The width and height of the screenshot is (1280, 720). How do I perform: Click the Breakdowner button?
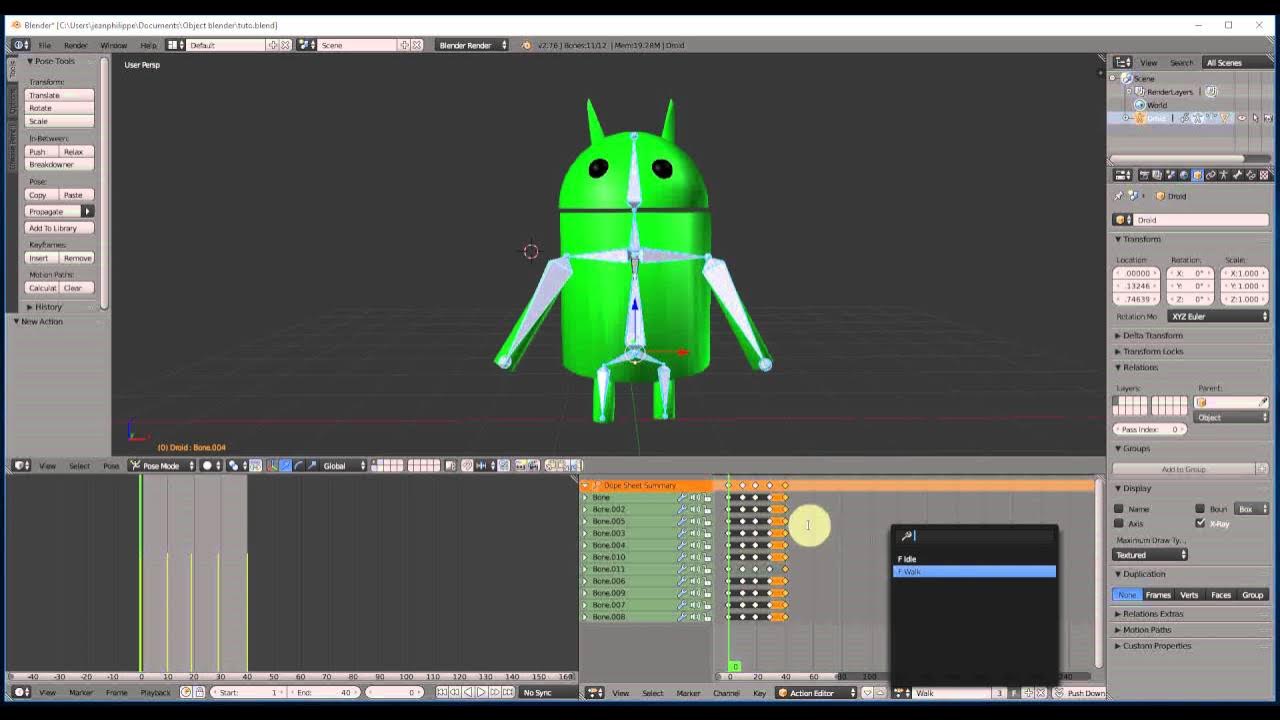pos(60,164)
